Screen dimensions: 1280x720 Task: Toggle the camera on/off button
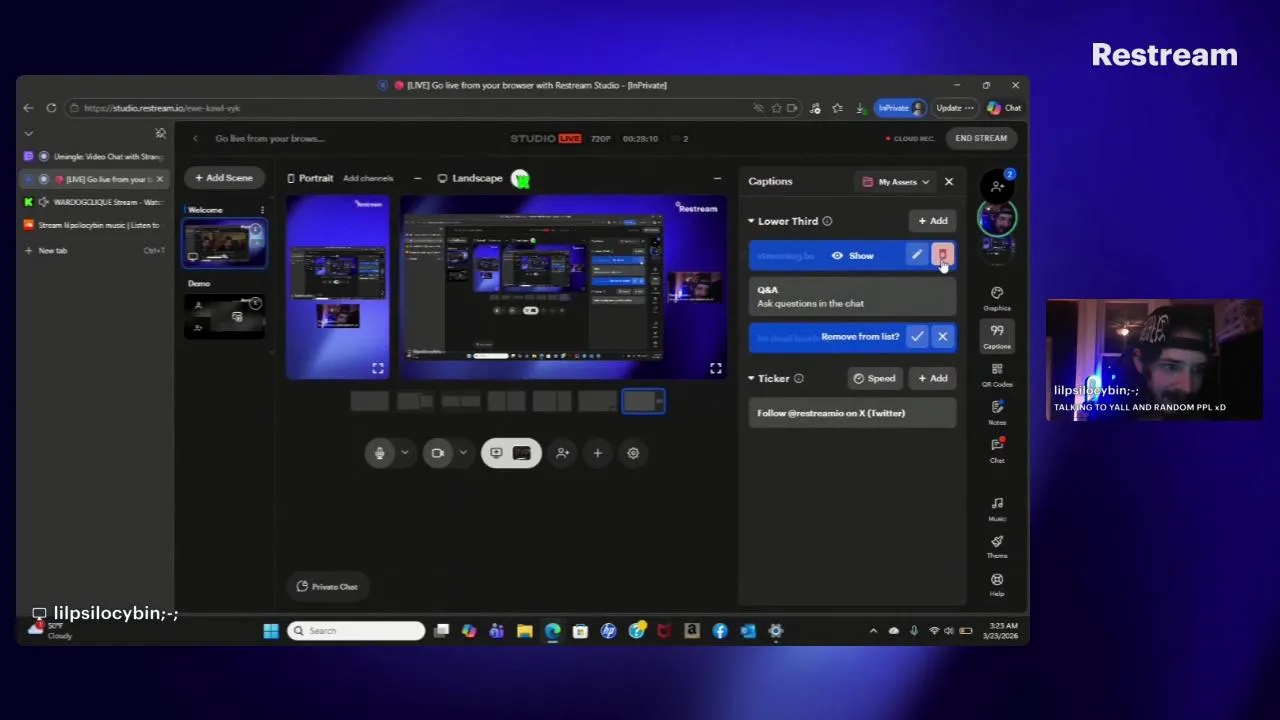(437, 453)
